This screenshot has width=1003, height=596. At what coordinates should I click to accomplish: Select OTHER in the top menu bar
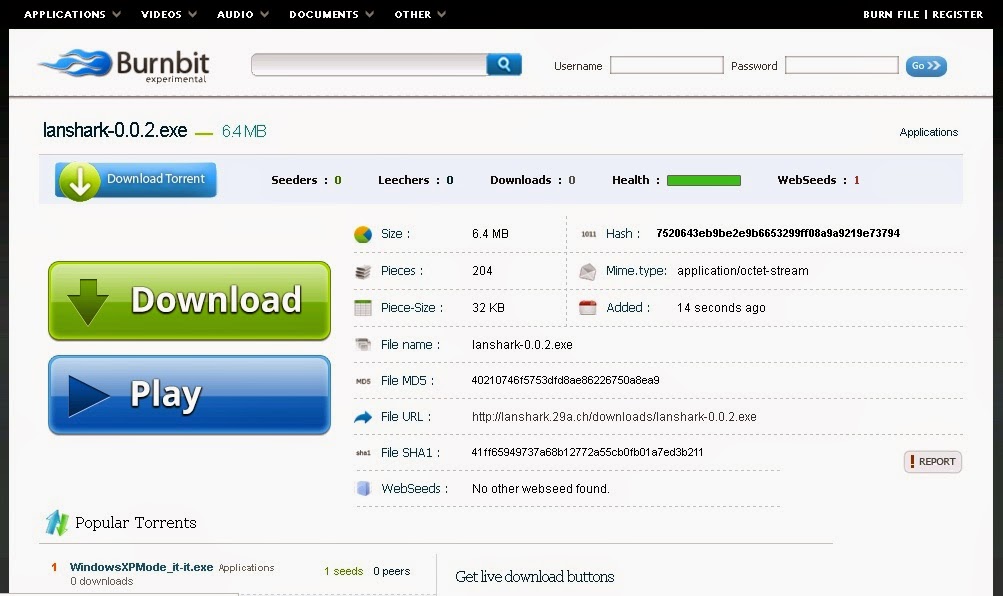(x=414, y=14)
